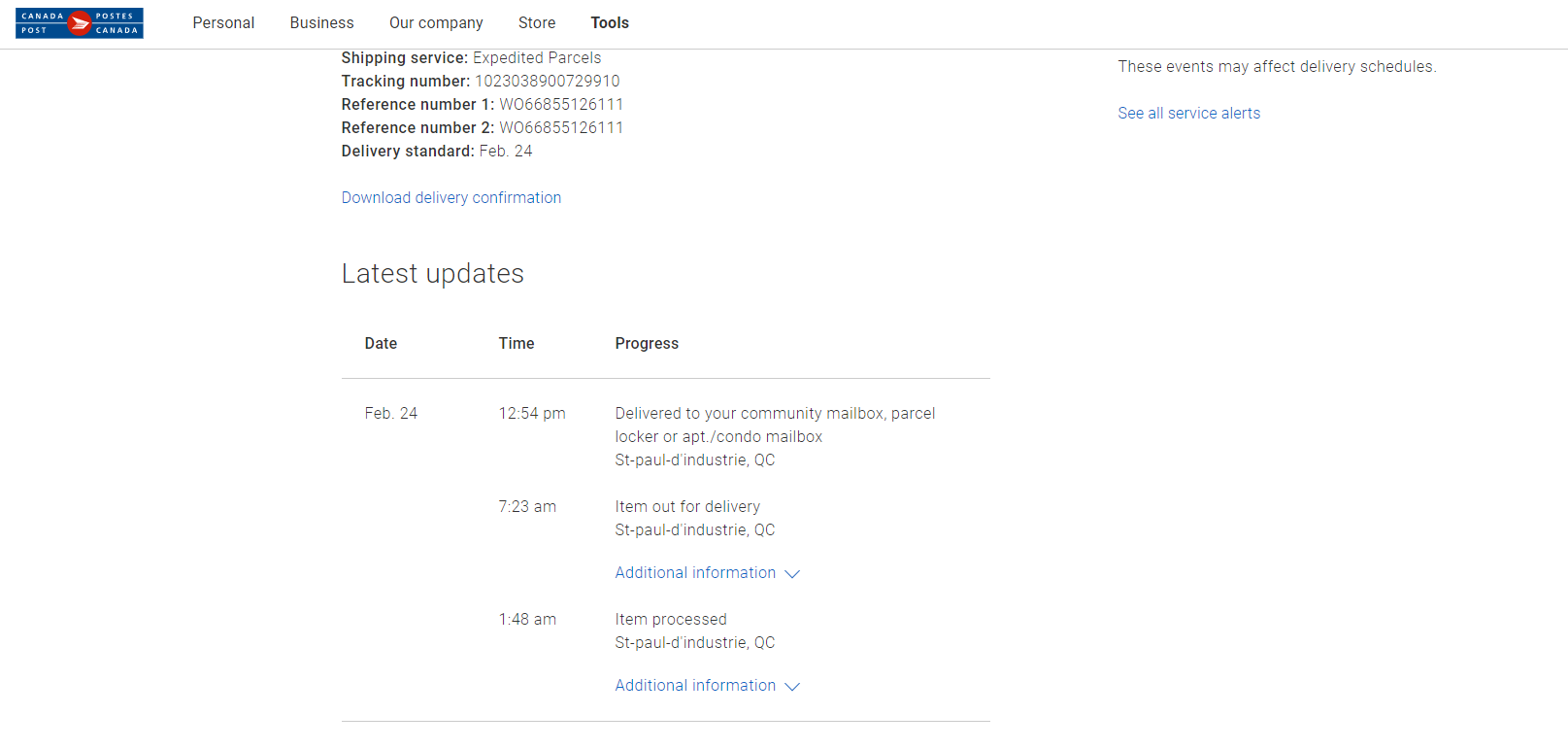This screenshot has width=1568, height=749.
Task: Click the Canada Post logo
Action: pos(80,23)
